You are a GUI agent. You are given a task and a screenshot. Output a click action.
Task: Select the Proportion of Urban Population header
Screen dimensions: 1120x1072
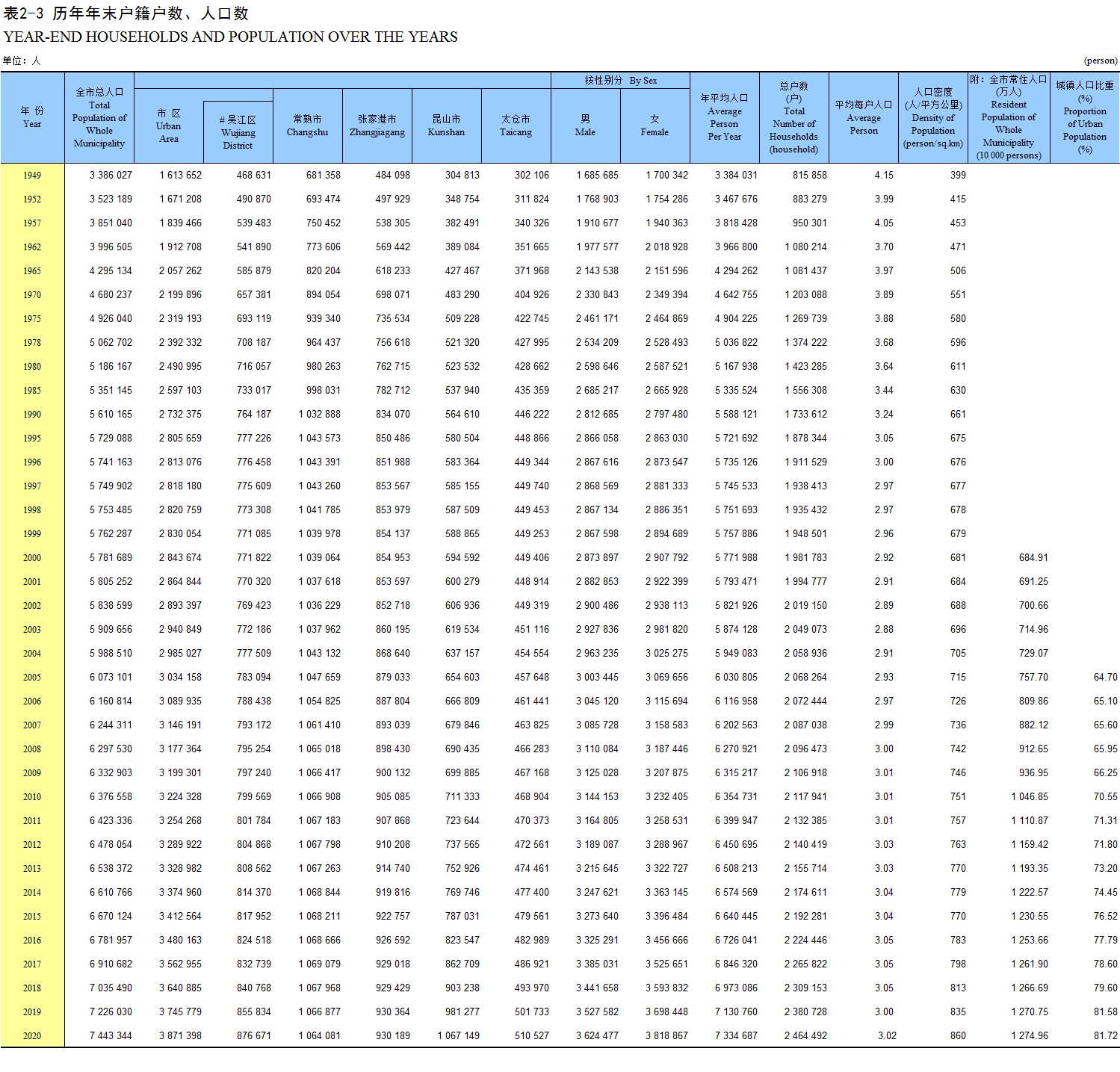[x=1085, y=117]
